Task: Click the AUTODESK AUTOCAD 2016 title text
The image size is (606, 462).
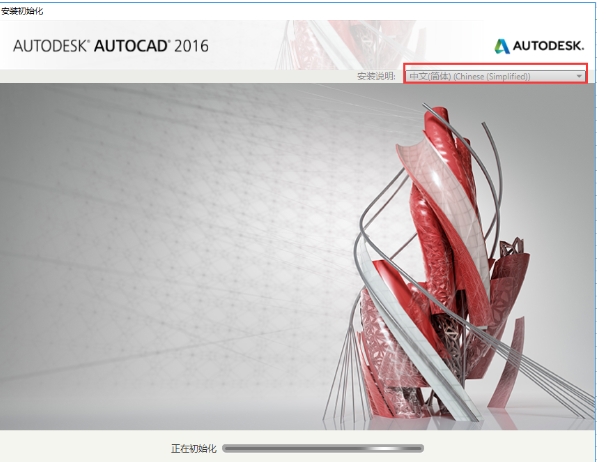Action: (x=111, y=46)
